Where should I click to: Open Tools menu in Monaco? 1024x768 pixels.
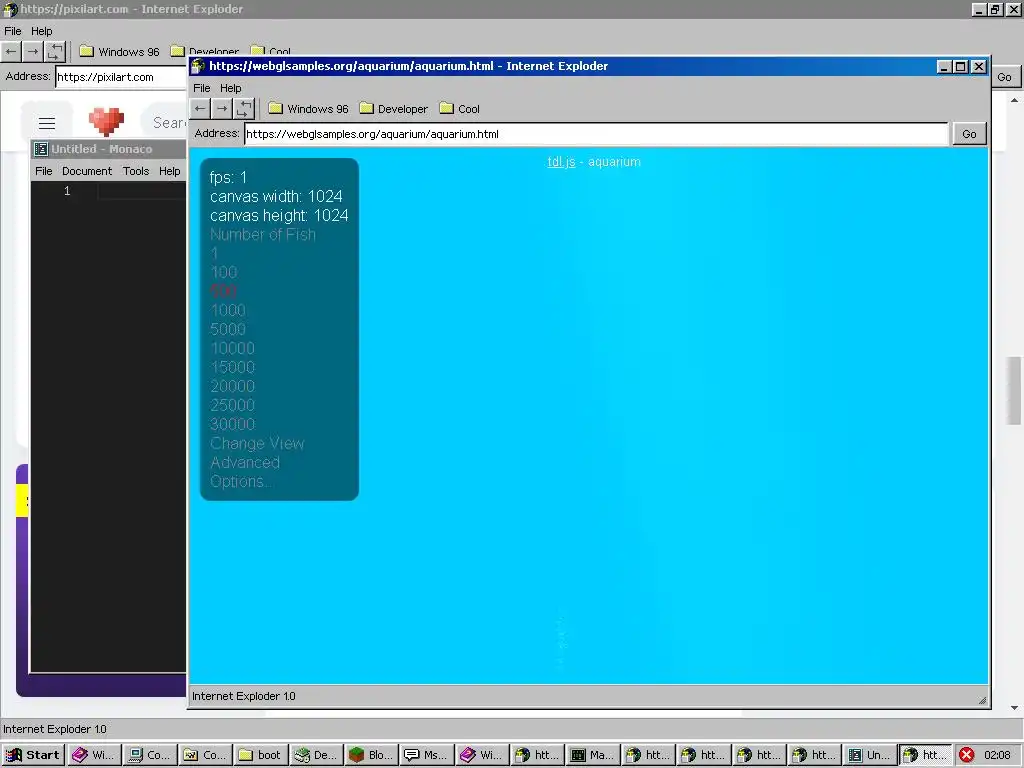point(136,171)
